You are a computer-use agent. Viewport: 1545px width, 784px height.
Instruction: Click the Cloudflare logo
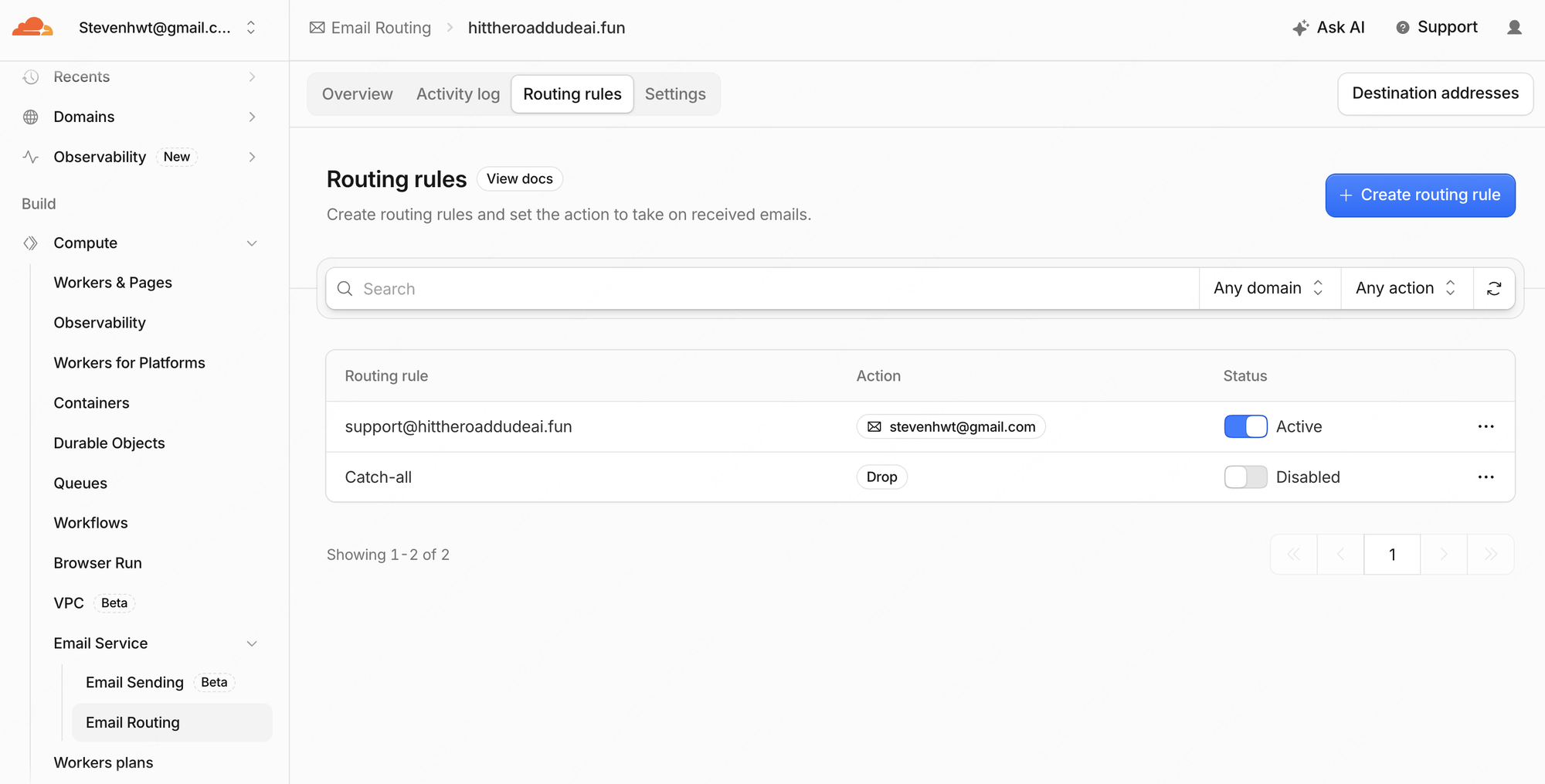coord(32,27)
